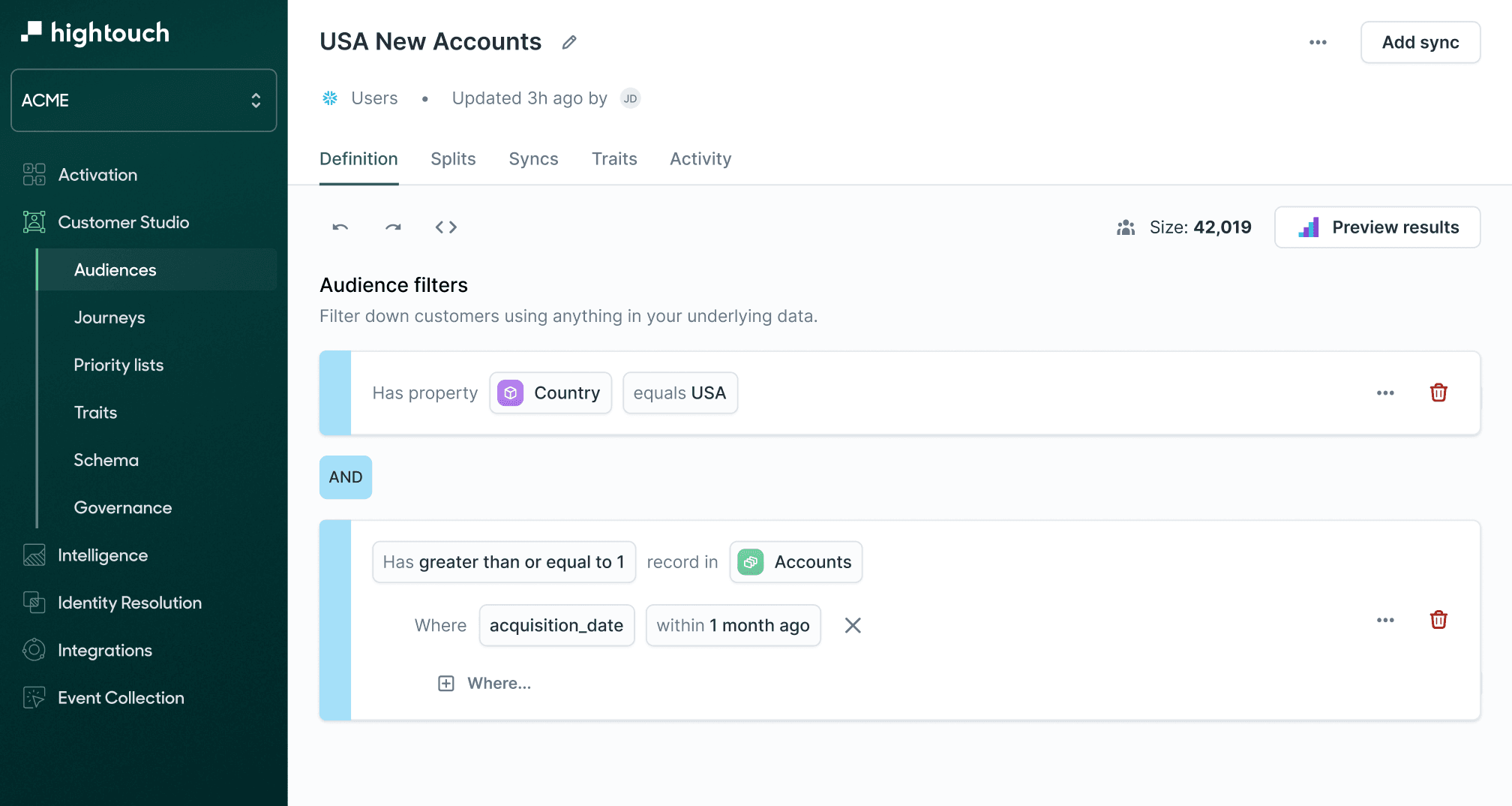Toggle the AND operator between filters
Viewport: 1512px width, 806px height.
(x=345, y=477)
